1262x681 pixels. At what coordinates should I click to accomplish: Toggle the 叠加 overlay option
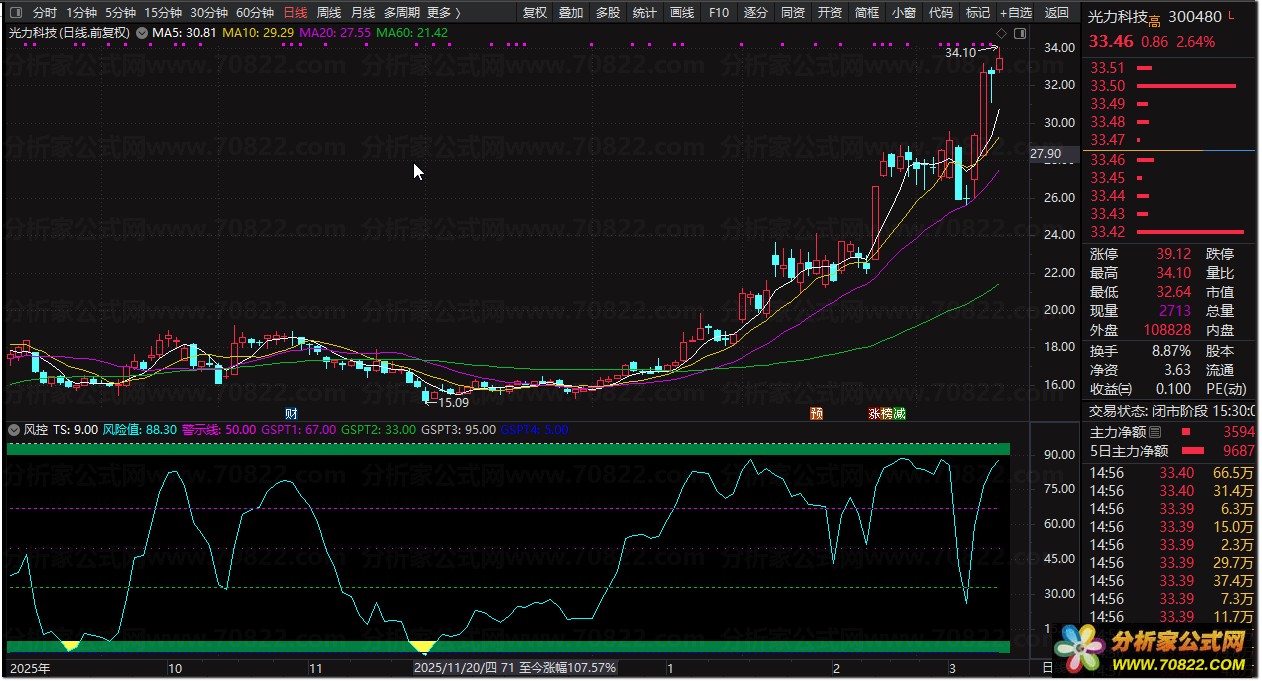[571, 13]
